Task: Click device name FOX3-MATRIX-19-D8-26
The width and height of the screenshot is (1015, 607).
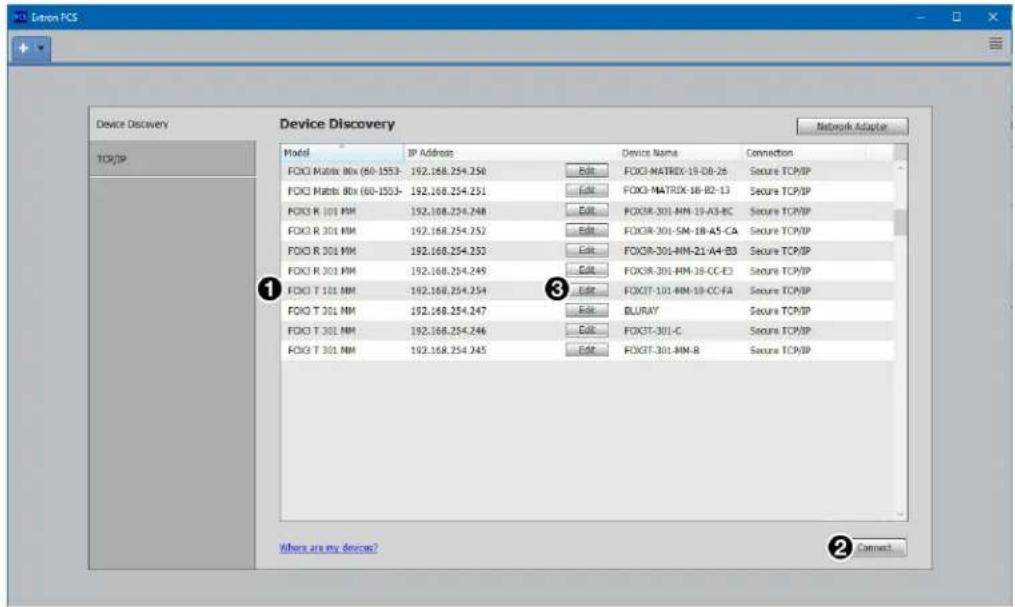Action: pos(675,171)
